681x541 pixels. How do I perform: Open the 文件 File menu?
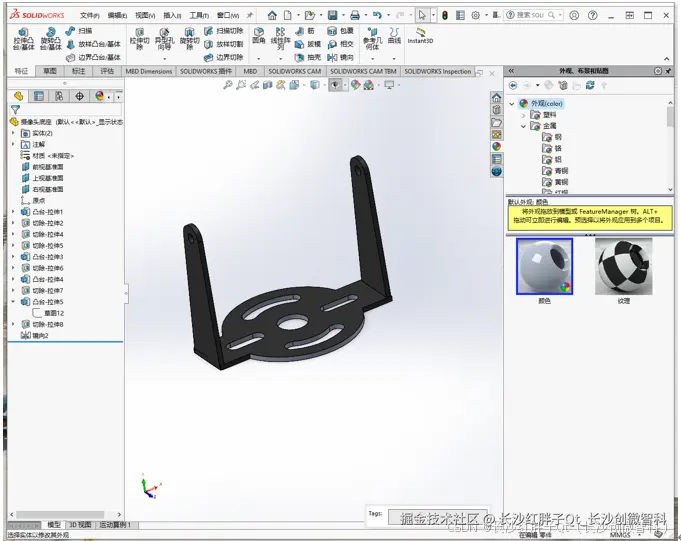pos(89,16)
